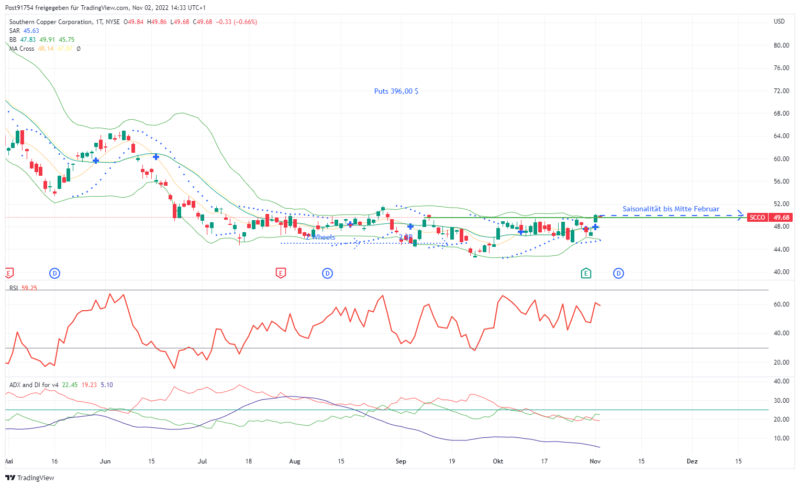Click the blue MA cross marker at latest candle

coord(595,228)
